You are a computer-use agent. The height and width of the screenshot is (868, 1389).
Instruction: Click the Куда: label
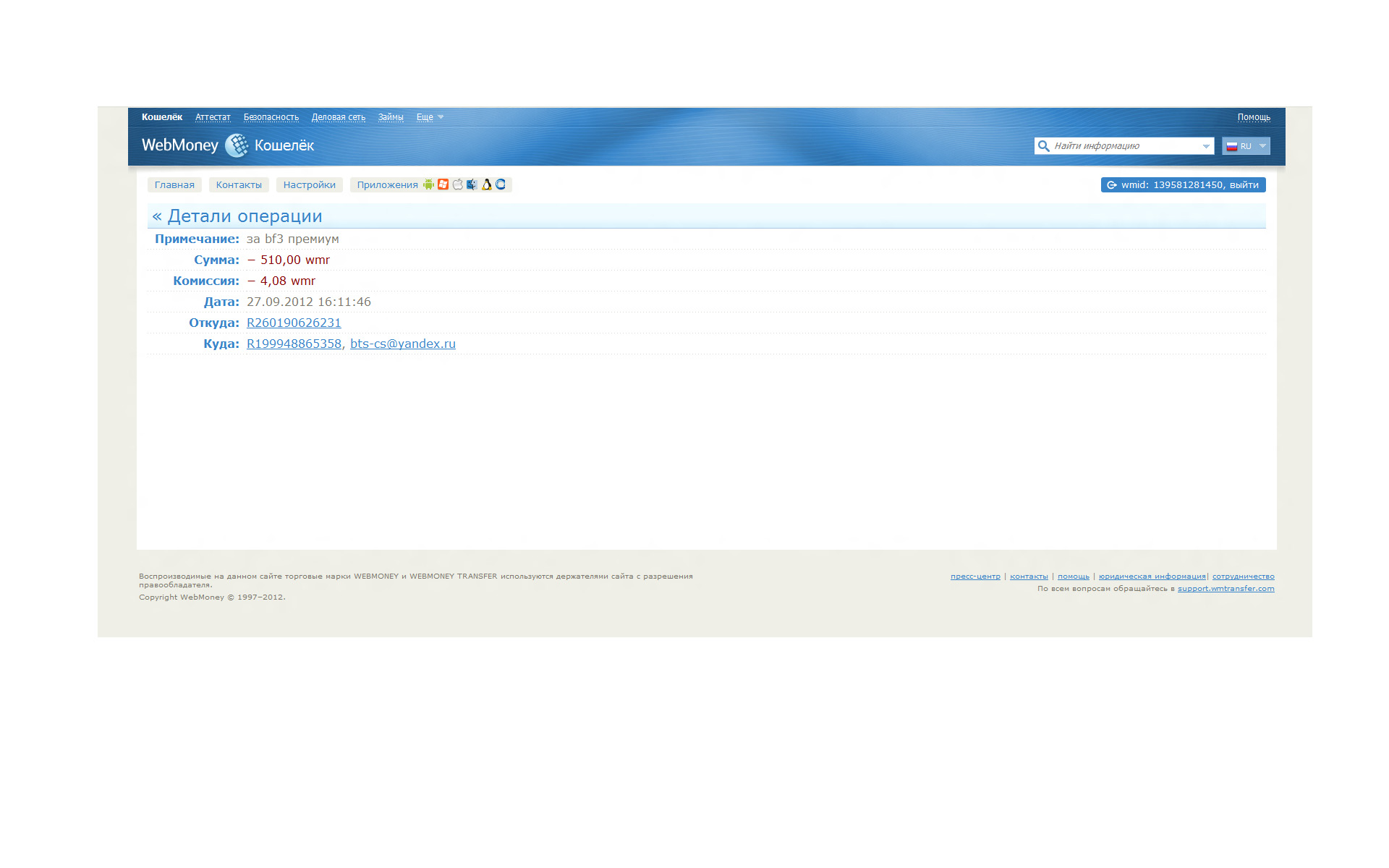click(221, 344)
